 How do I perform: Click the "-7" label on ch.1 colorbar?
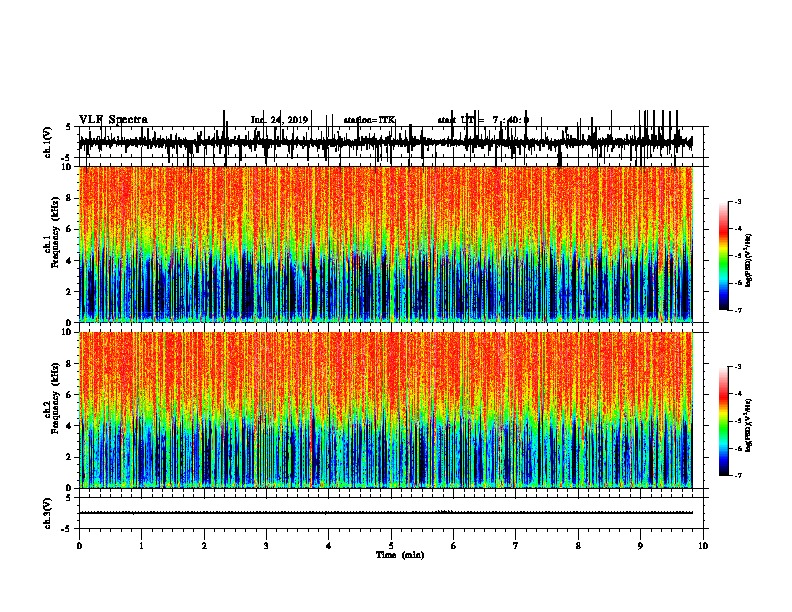737,310
